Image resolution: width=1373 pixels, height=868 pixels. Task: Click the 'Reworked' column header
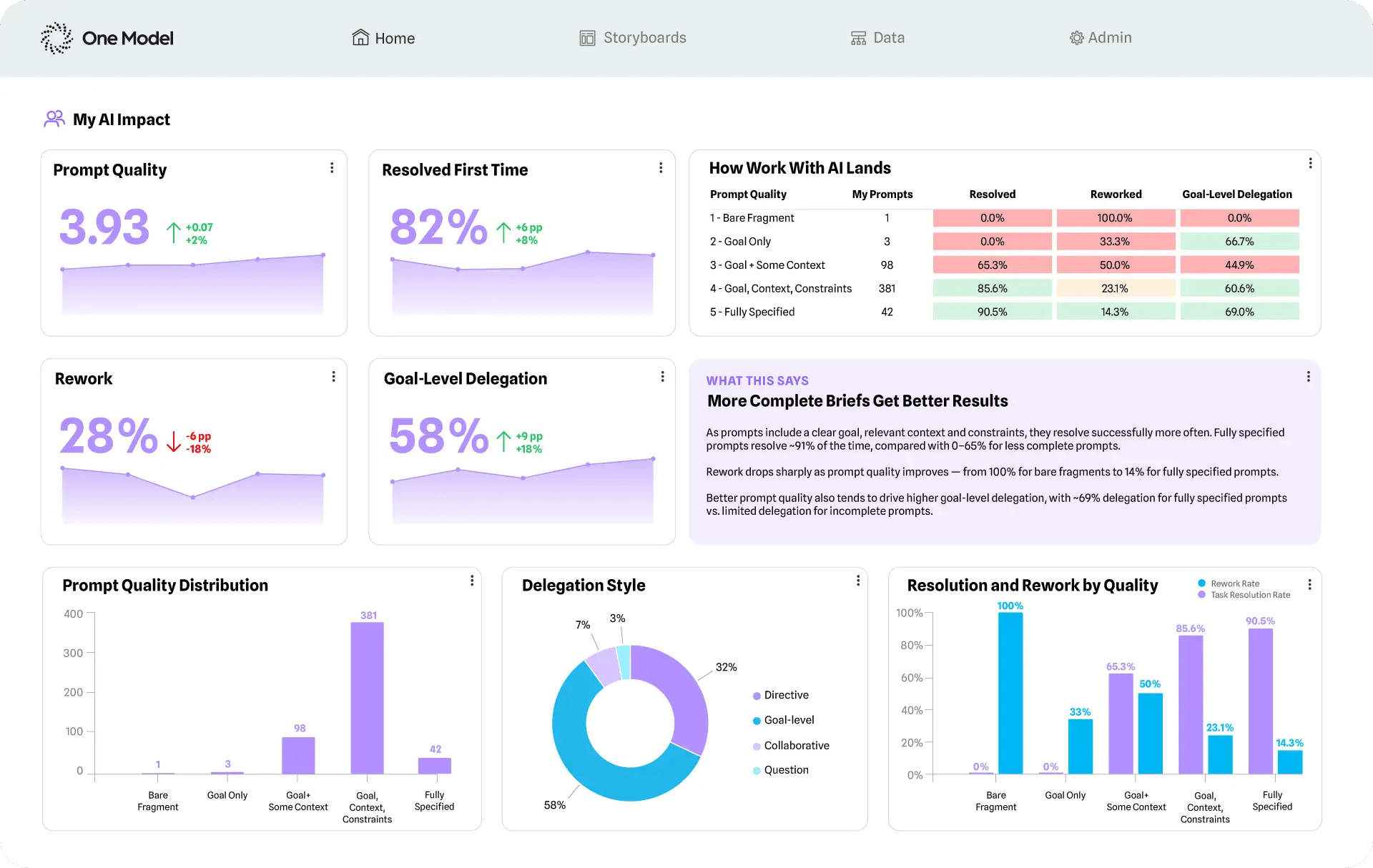[1116, 194]
